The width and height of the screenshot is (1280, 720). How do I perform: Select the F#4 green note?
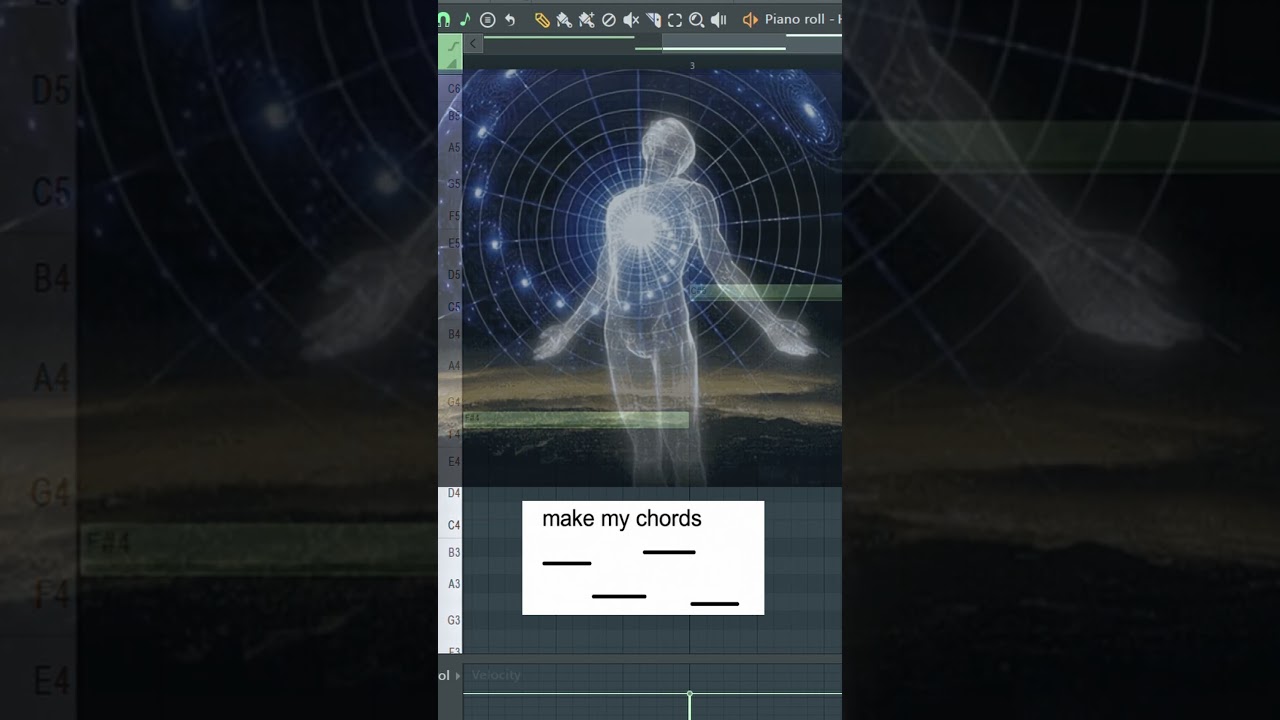(576, 420)
